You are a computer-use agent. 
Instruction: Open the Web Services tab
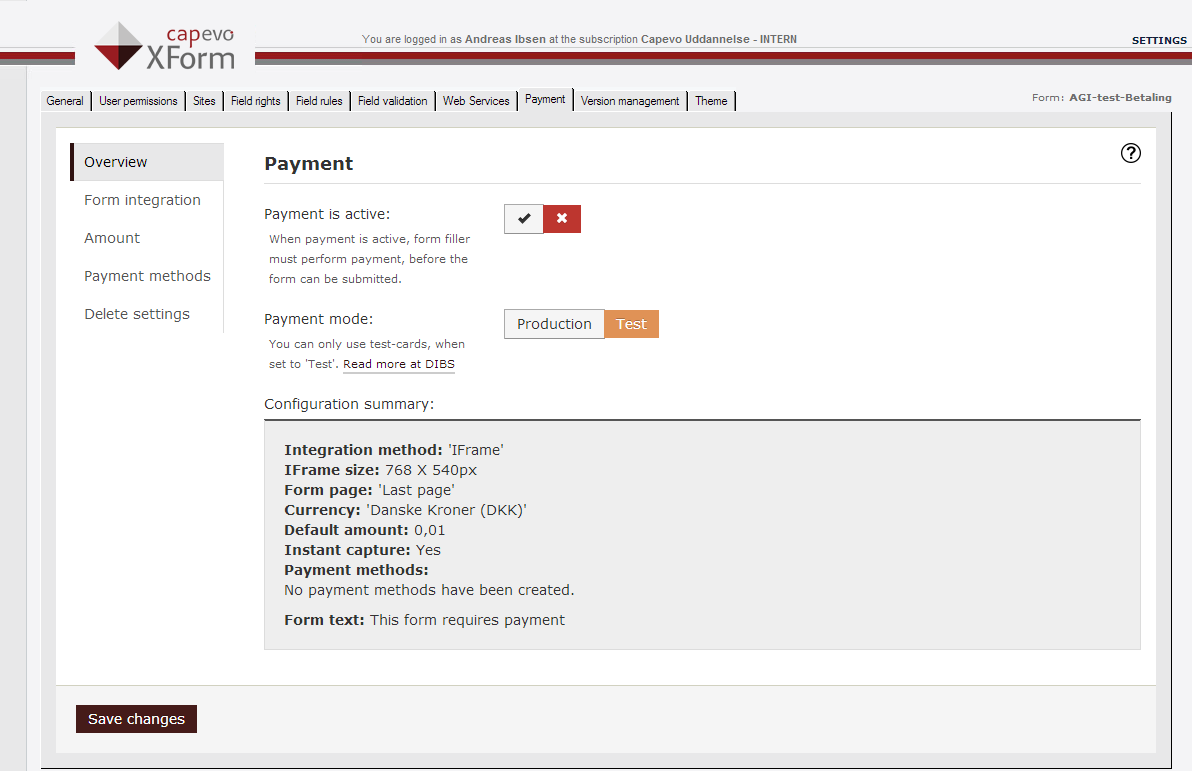(x=476, y=101)
